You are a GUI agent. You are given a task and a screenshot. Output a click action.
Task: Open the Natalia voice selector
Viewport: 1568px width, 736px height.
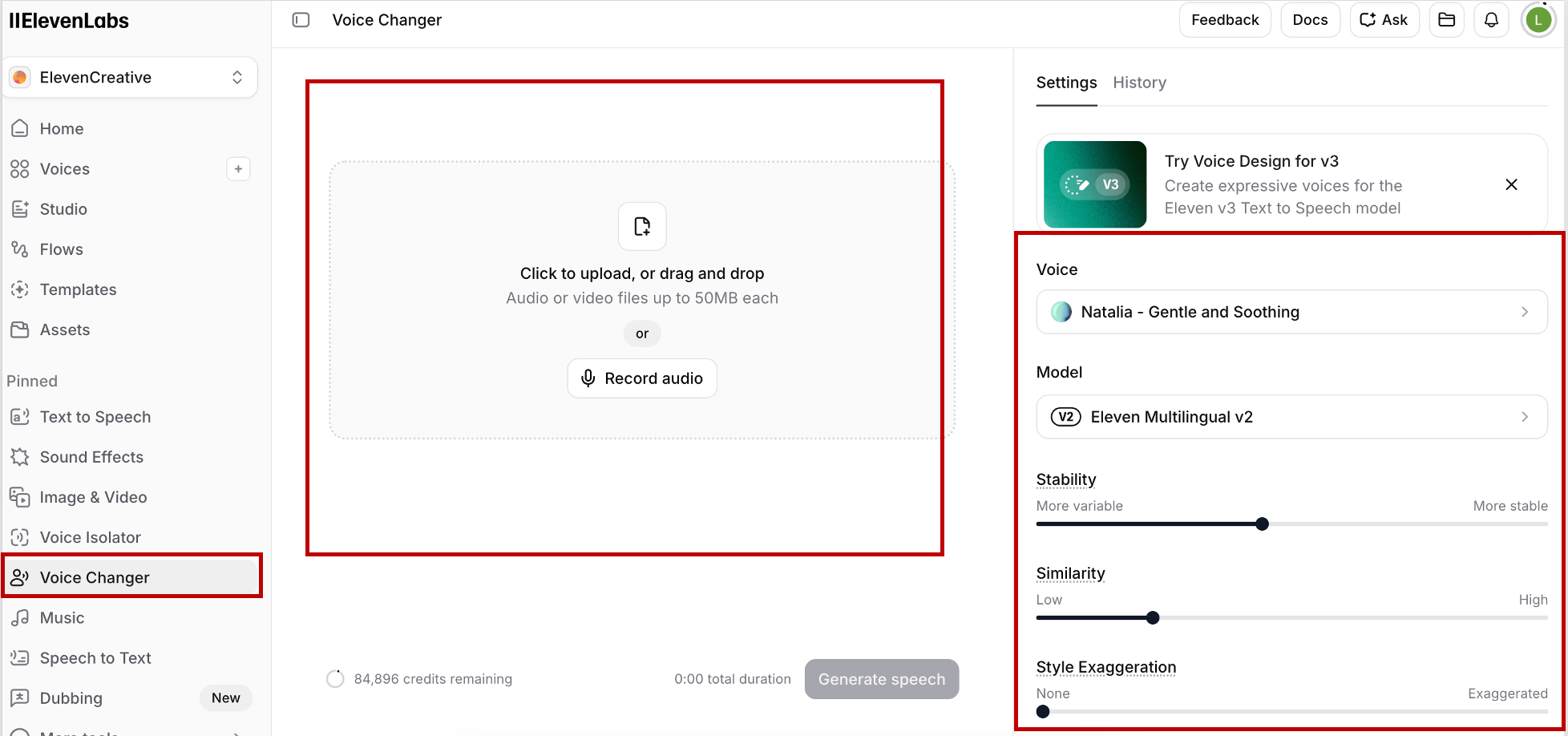[1291, 312]
